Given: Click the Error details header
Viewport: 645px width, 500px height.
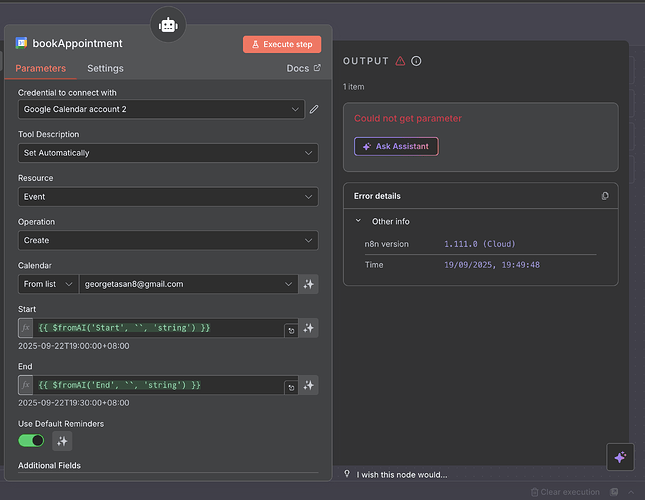Looking at the screenshot, I should pos(377,196).
